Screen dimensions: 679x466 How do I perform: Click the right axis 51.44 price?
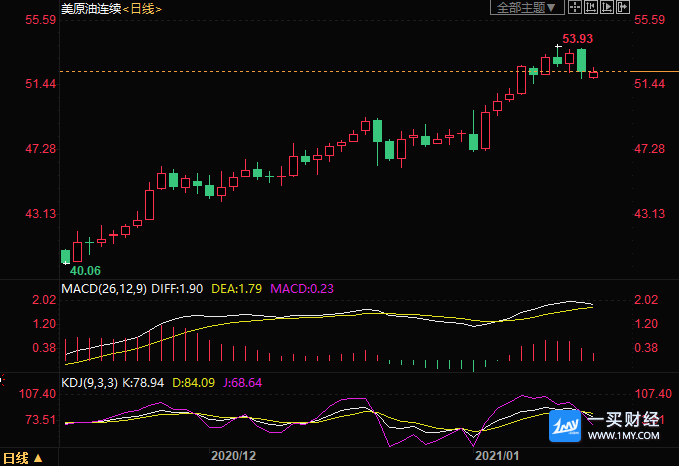(649, 84)
